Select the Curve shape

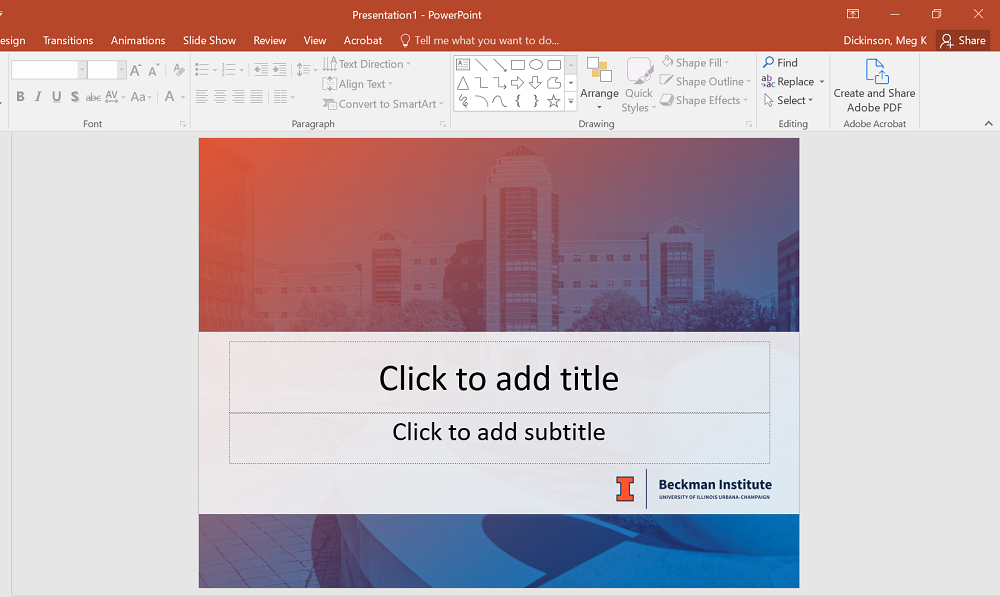click(499, 101)
